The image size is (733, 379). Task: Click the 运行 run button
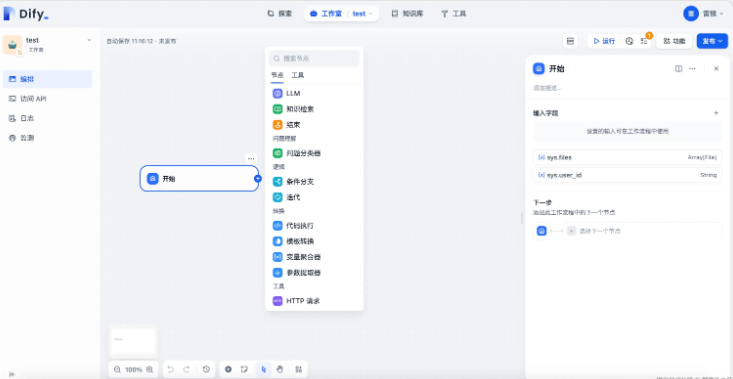click(x=604, y=41)
